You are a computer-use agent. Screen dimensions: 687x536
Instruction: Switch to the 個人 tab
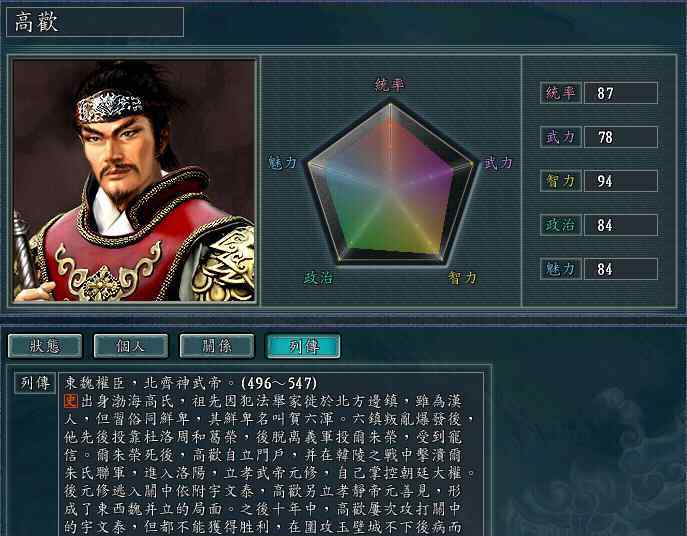coord(131,346)
